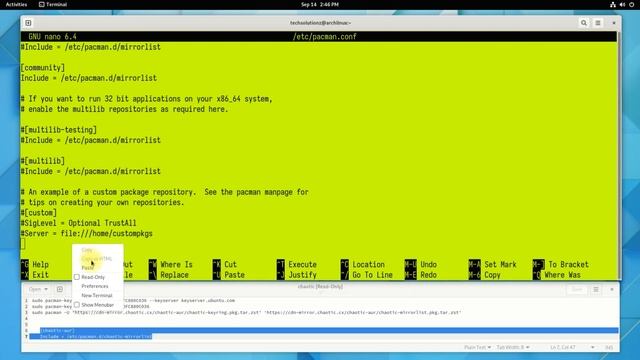Screen dimensions: 640x360
Task: Choose Copy in the context menu
Action: tap(87, 250)
